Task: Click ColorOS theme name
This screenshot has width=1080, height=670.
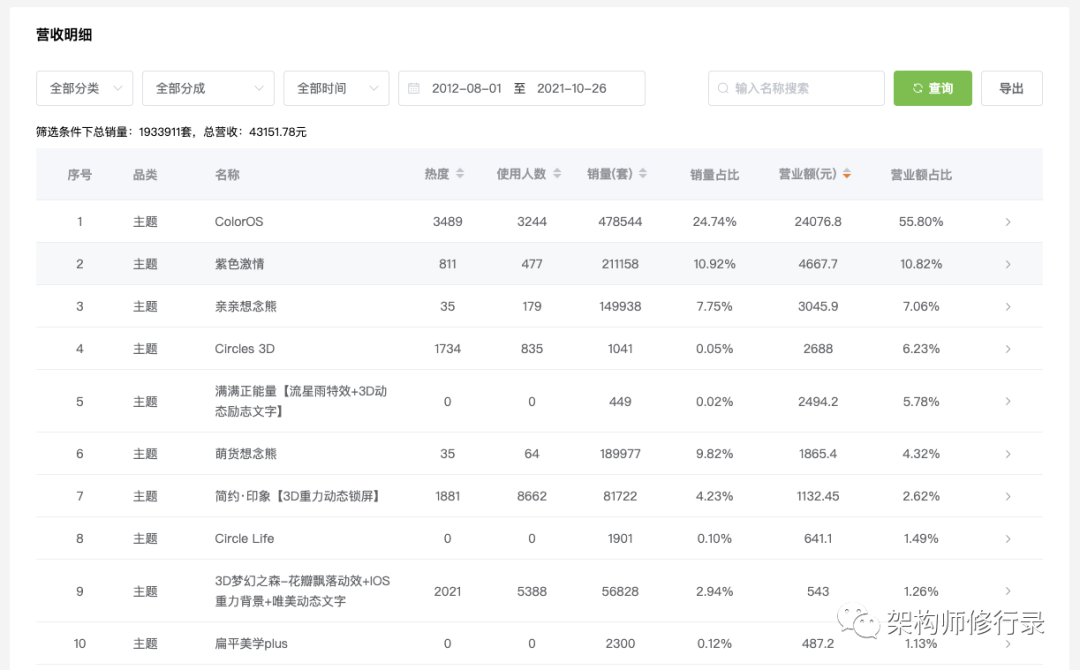Action: pos(239,222)
